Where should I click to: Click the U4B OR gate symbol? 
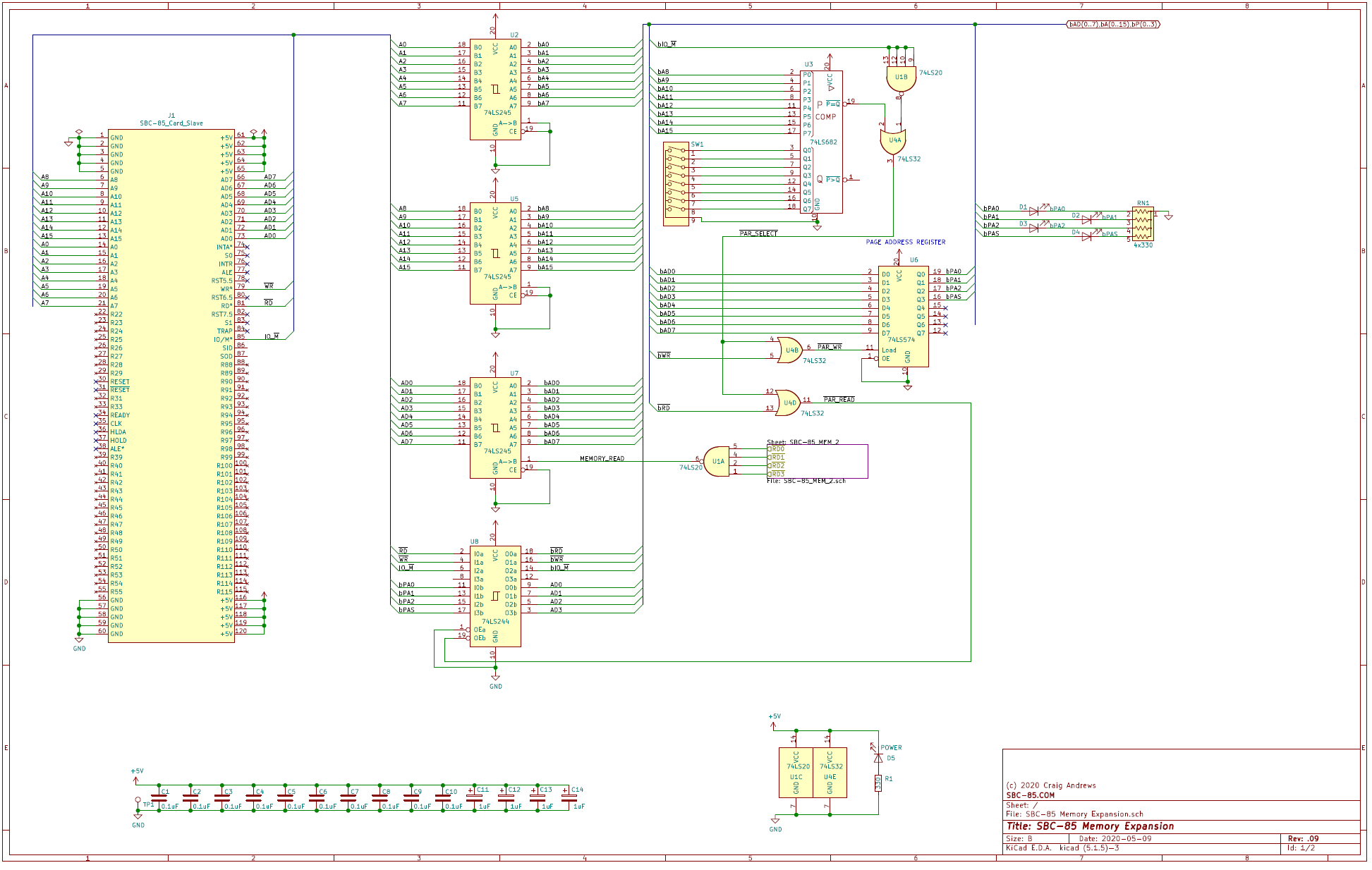point(790,350)
